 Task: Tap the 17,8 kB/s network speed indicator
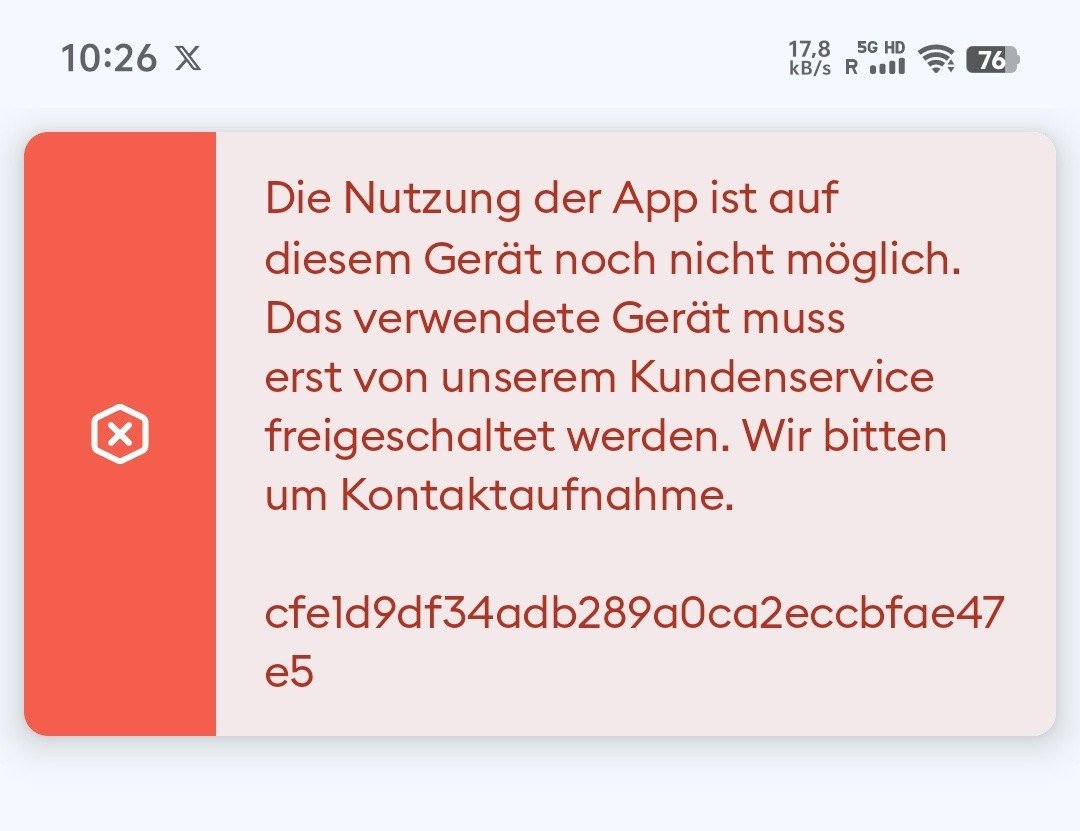[809, 58]
